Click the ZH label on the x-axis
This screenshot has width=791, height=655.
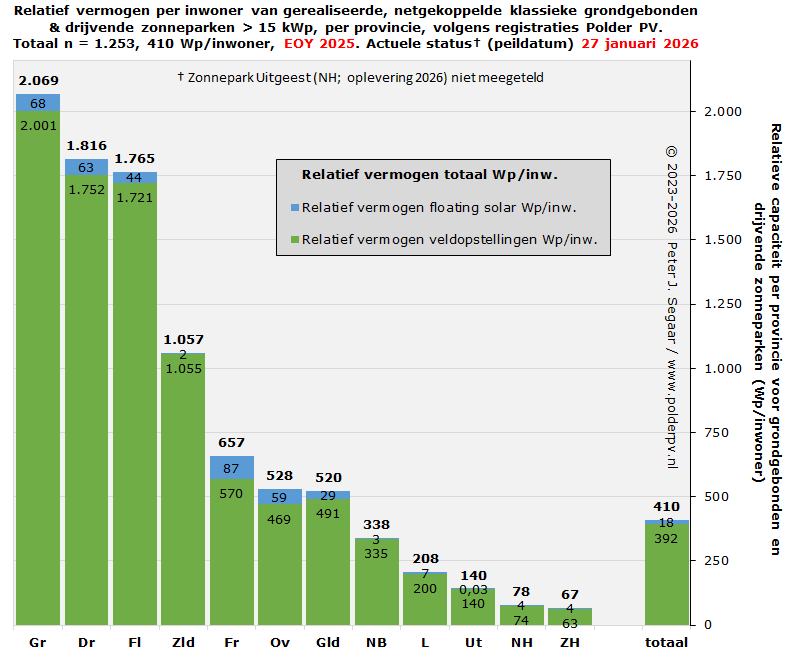570,642
